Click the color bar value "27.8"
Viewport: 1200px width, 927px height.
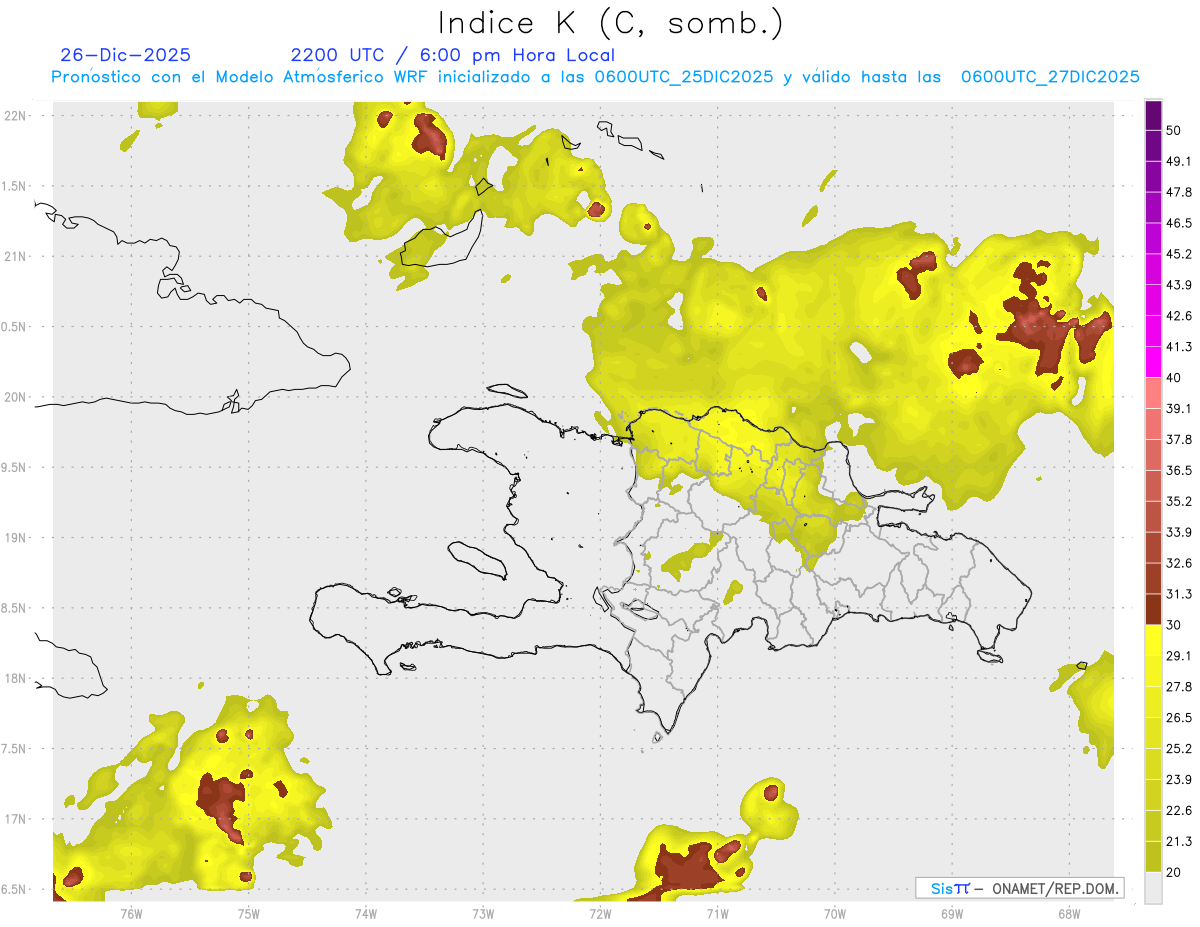point(1178,687)
